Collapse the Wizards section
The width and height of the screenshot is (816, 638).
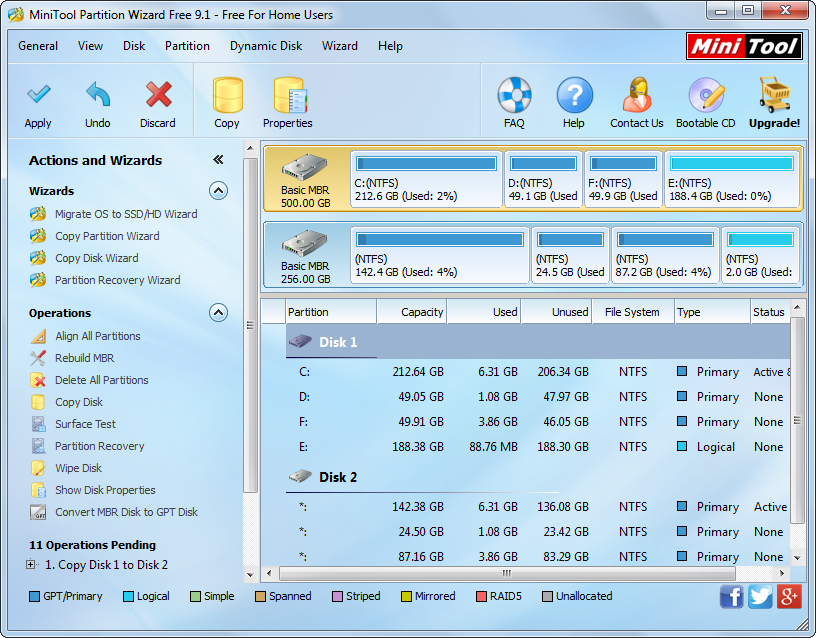pyautogui.click(x=219, y=191)
